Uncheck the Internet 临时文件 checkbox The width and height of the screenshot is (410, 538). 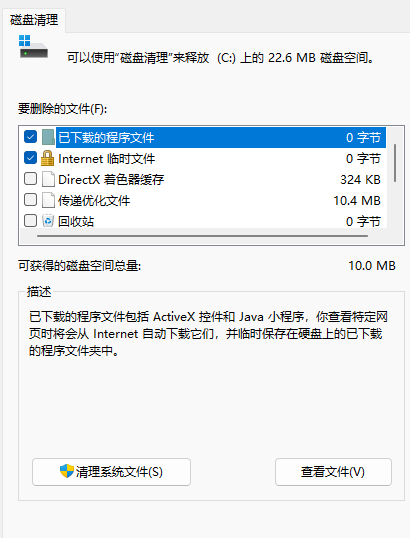[x=31, y=158]
